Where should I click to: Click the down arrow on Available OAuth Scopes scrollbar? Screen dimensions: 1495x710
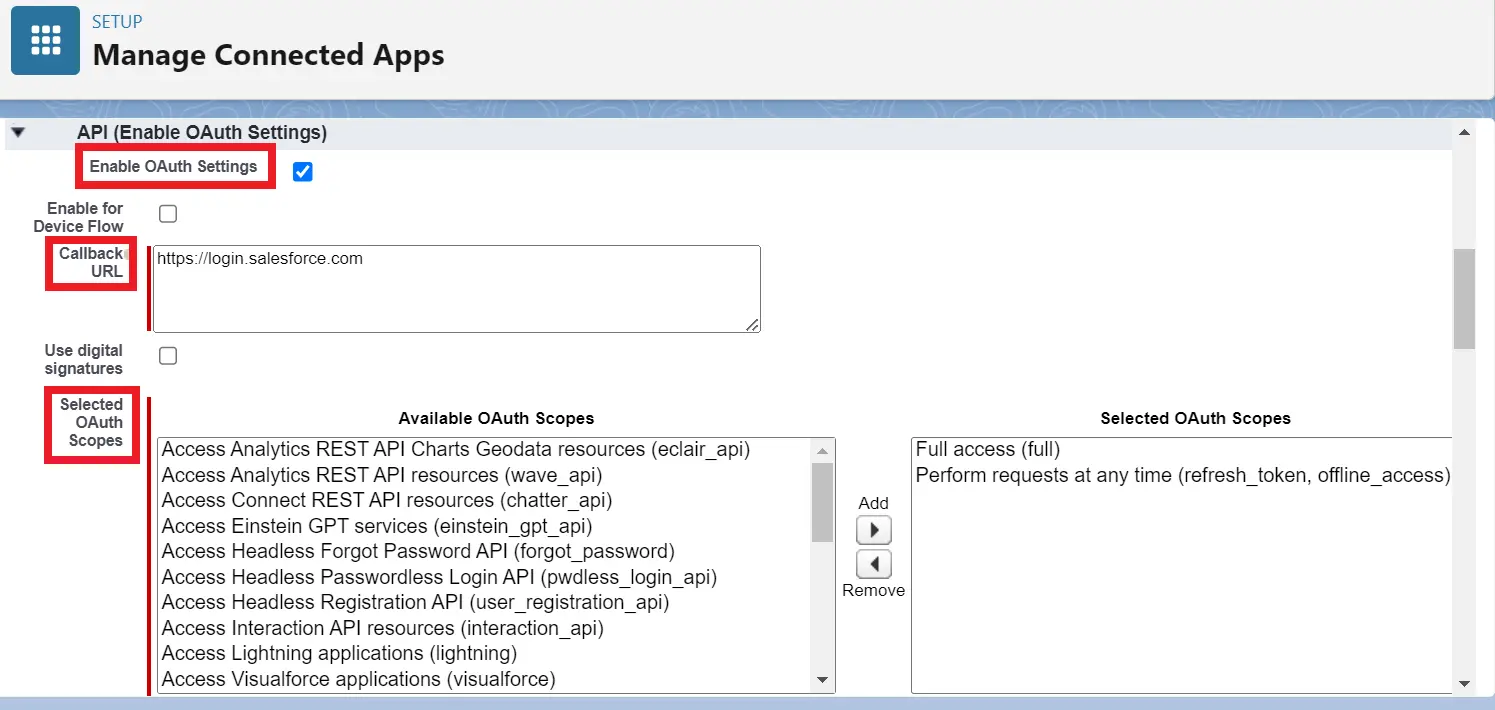coord(823,679)
